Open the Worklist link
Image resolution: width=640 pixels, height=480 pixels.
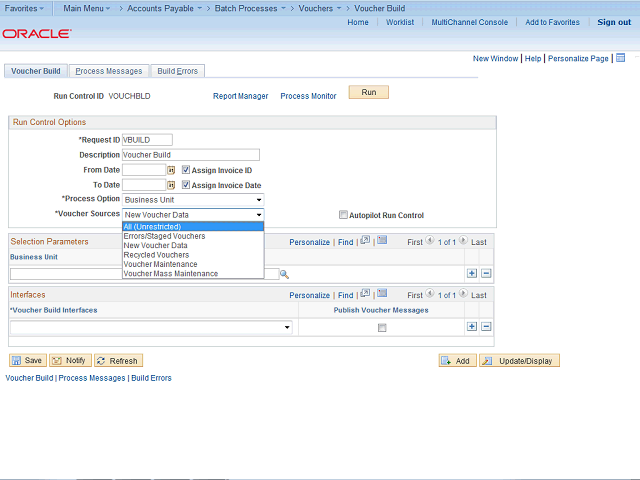coord(400,22)
